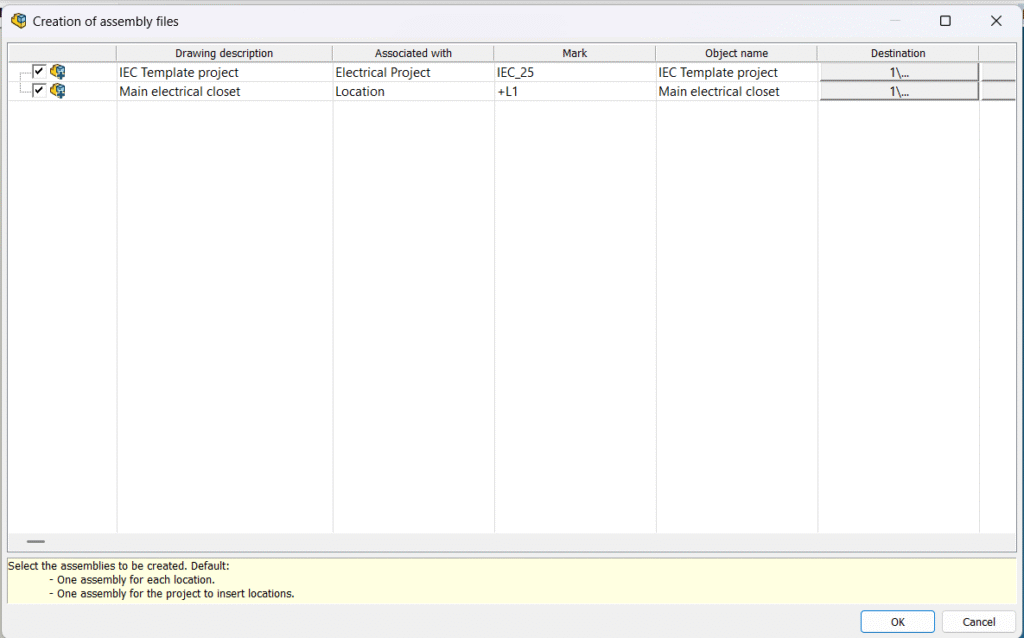The height and width of the screenshot is (638, 1024).
Task: Uncheck the Main electrical closet checkbox
Action: click(39, 90)
